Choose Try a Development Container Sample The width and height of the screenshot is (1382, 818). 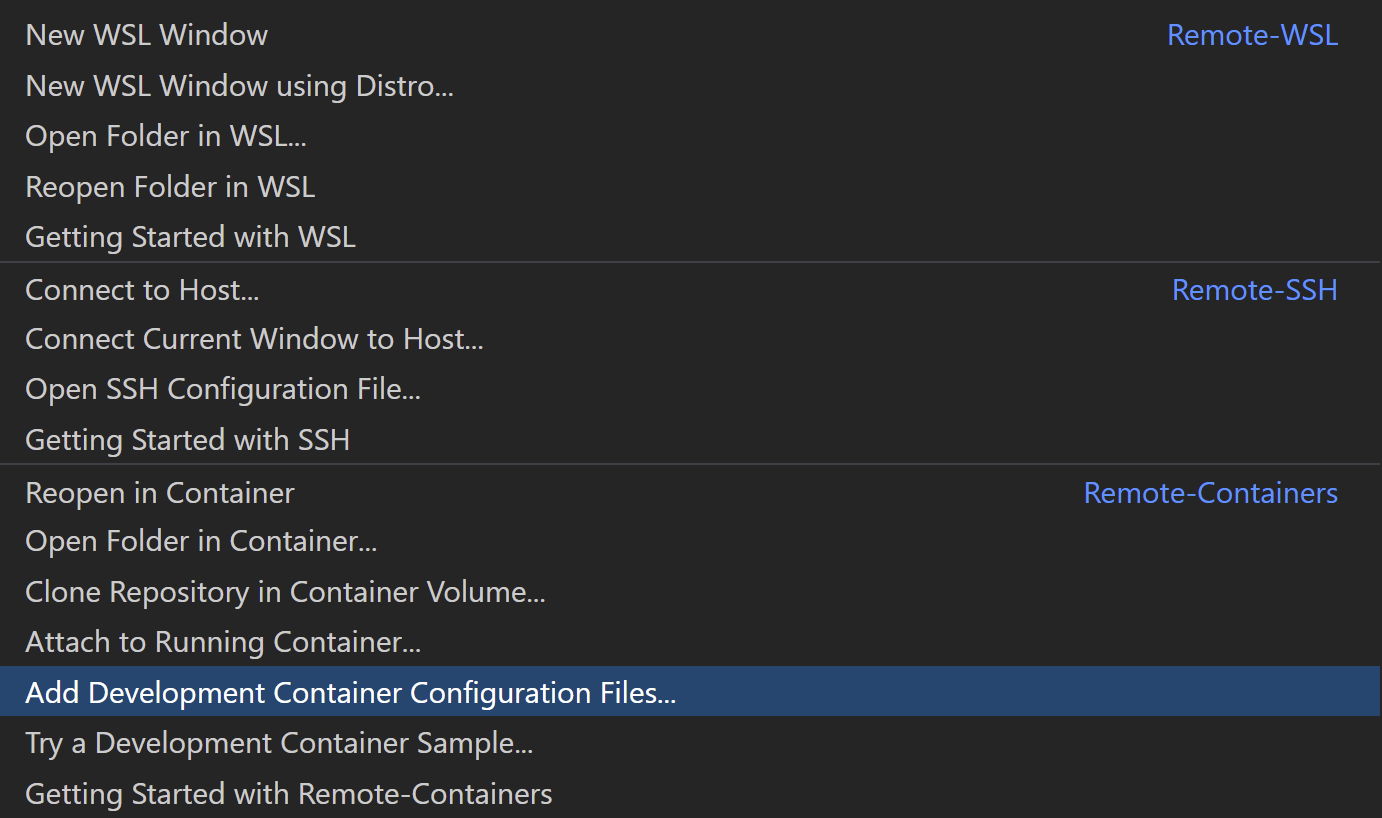[279, 743]
